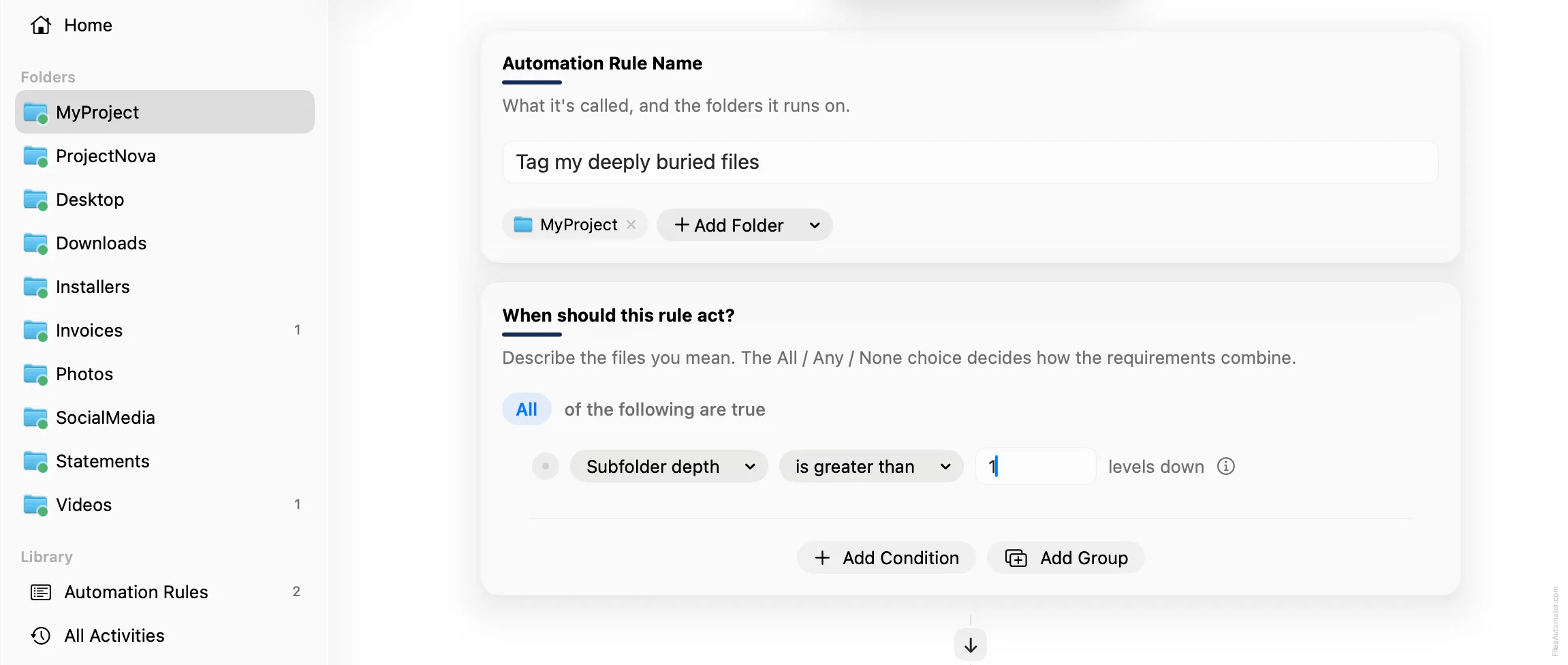Image resolution: width=1568 pixels, height=665 pixels.
Task: Focus the rule name text field
Action: pos(970,162)
